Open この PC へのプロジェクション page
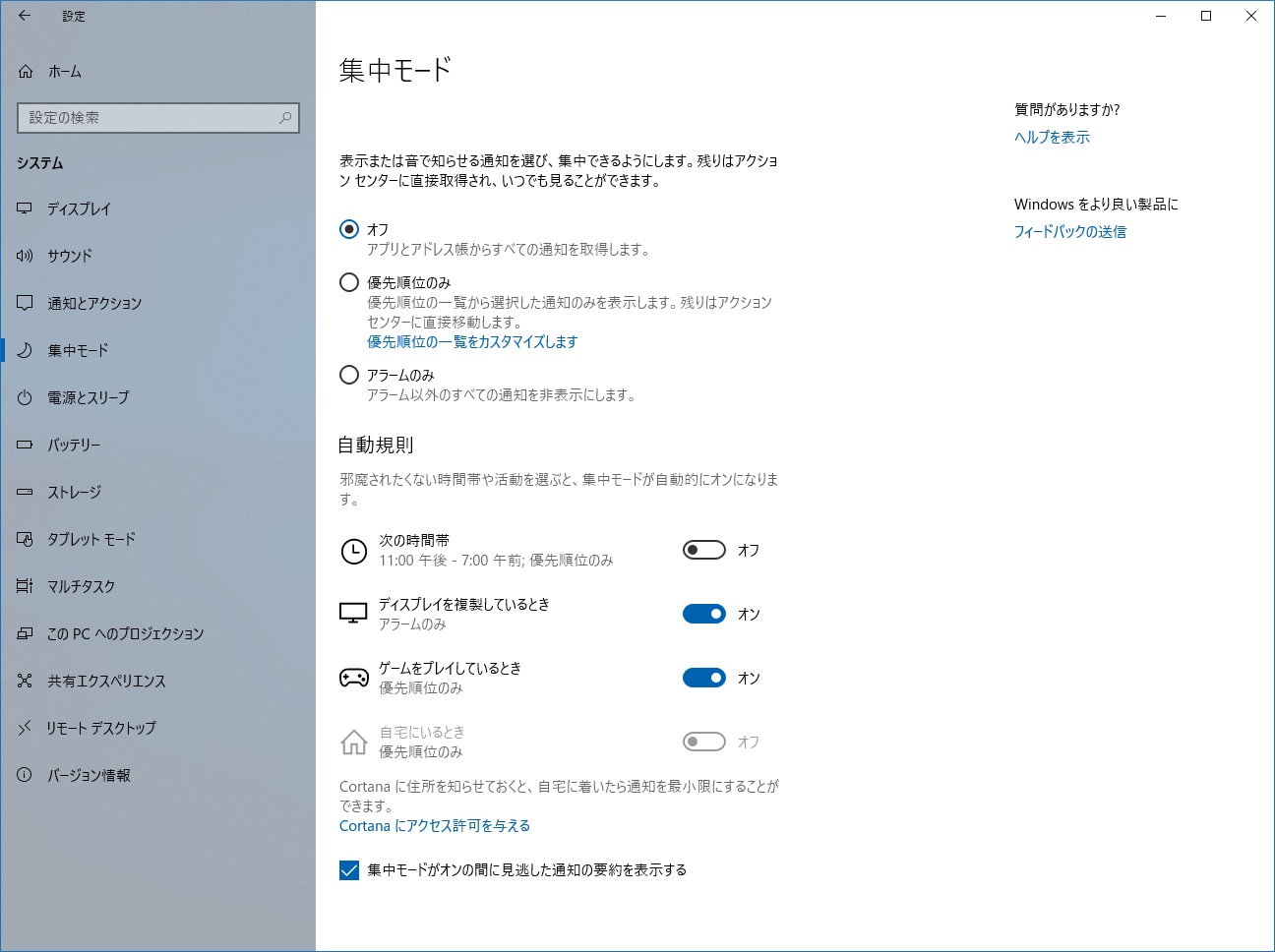This screenshot has width=1275, height=952. (157, 633)
